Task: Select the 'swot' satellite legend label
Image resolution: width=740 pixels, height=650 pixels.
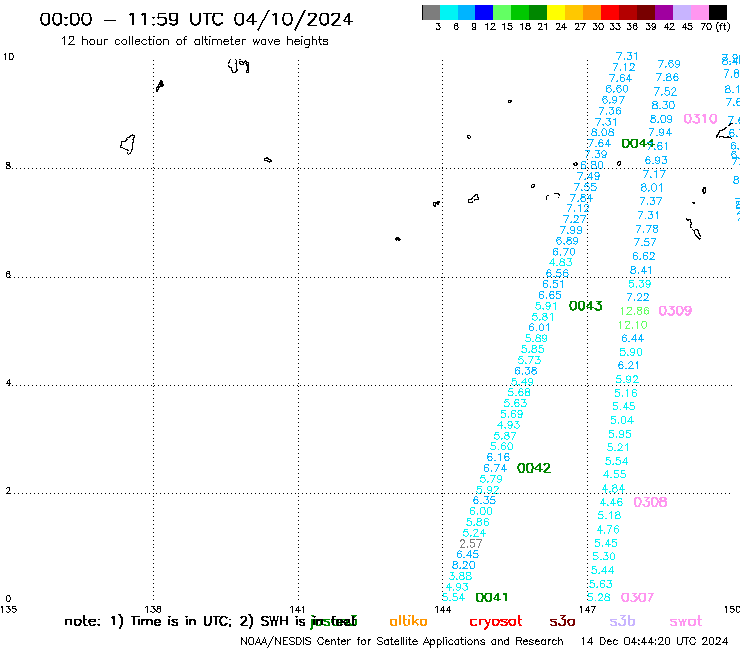Action: [x=686, y=622]
